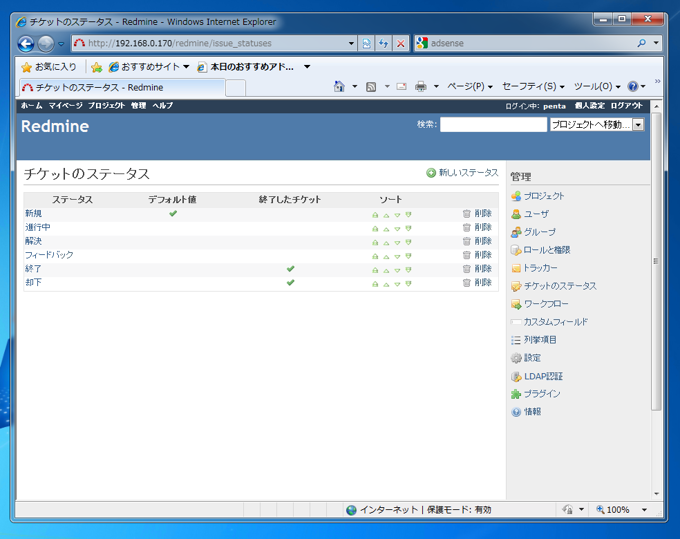This screenshot has height=539, width=680.
Task: Click 新しいステータス link
Action: tap(468, 173)
